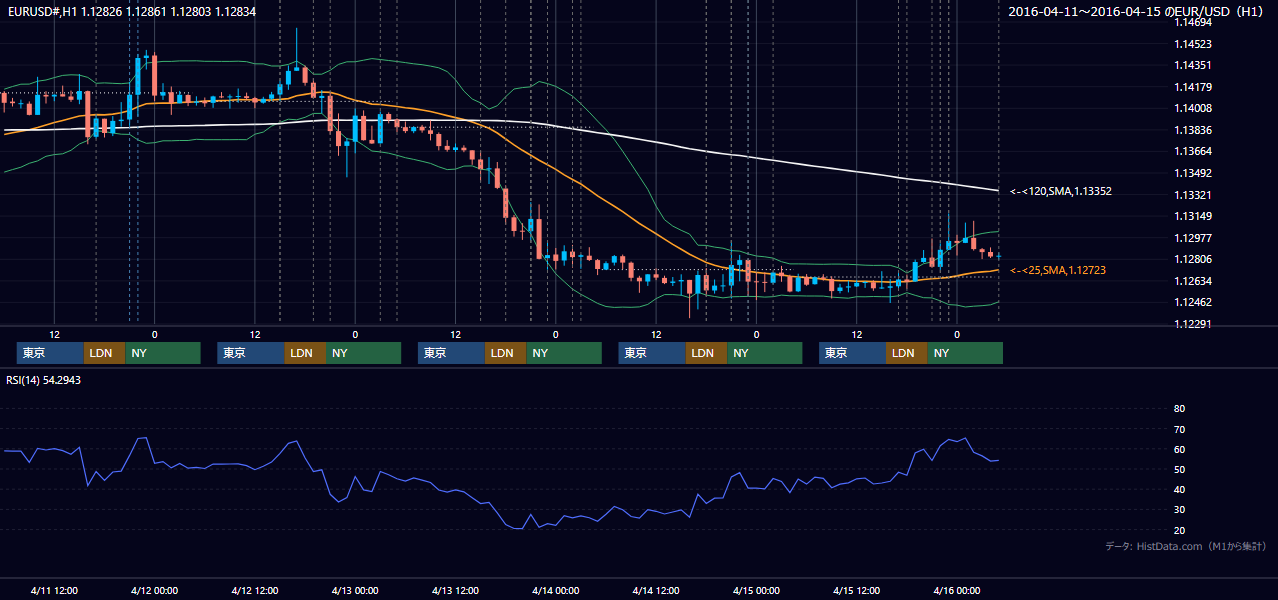1278x600 pixels.
Task: Click price axis label 1.14694
Action: click(x=1193, y=22)
